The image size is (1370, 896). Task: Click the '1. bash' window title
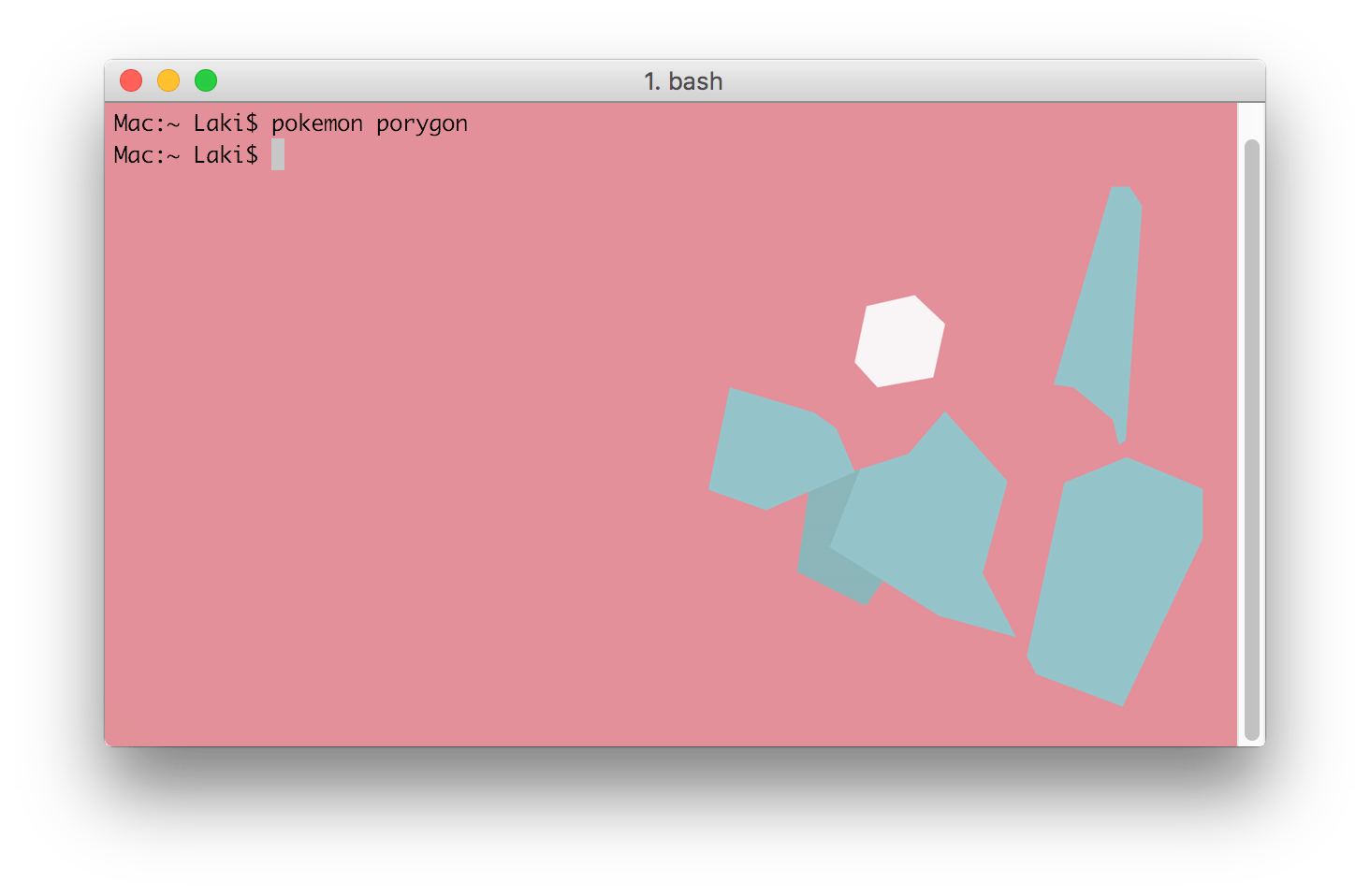click(683, 81)
